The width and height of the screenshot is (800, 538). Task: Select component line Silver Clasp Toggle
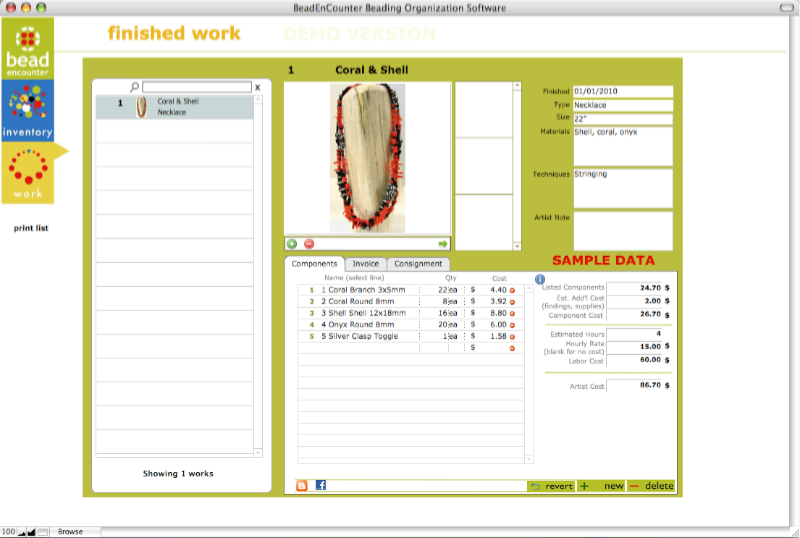tap(360, 336)
